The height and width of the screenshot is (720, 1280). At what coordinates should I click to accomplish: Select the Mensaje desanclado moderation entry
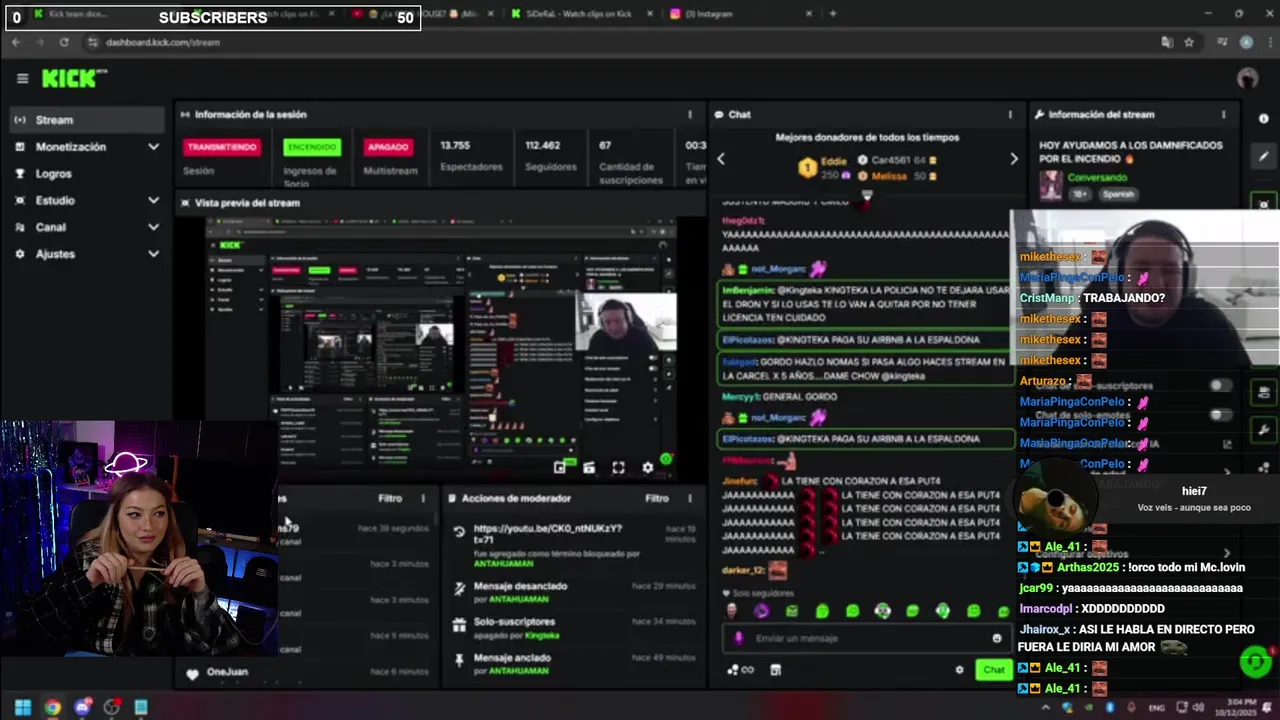coord(574,592)
